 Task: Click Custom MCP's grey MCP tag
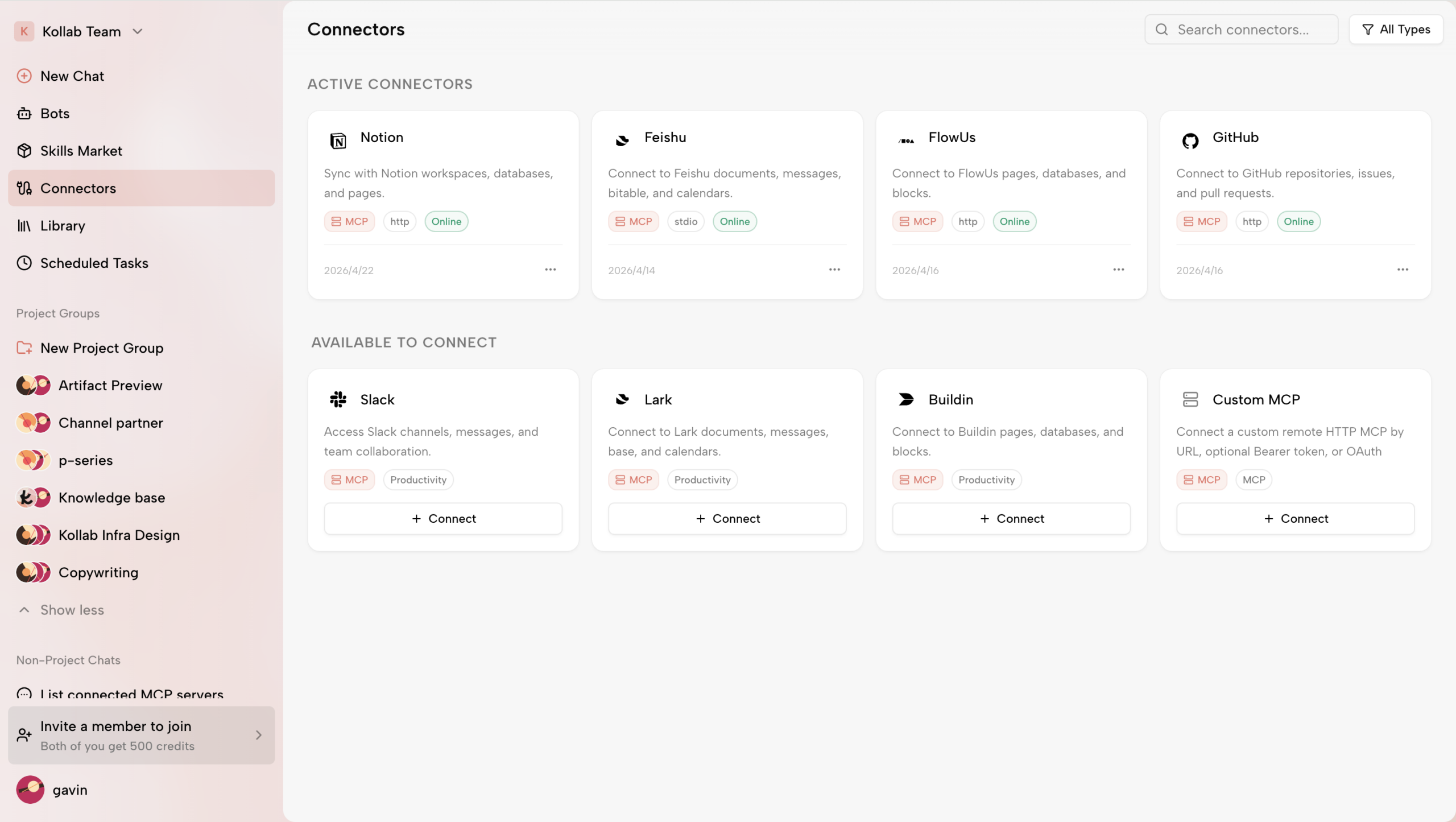pyautogui.click(x=1254, y=480)
